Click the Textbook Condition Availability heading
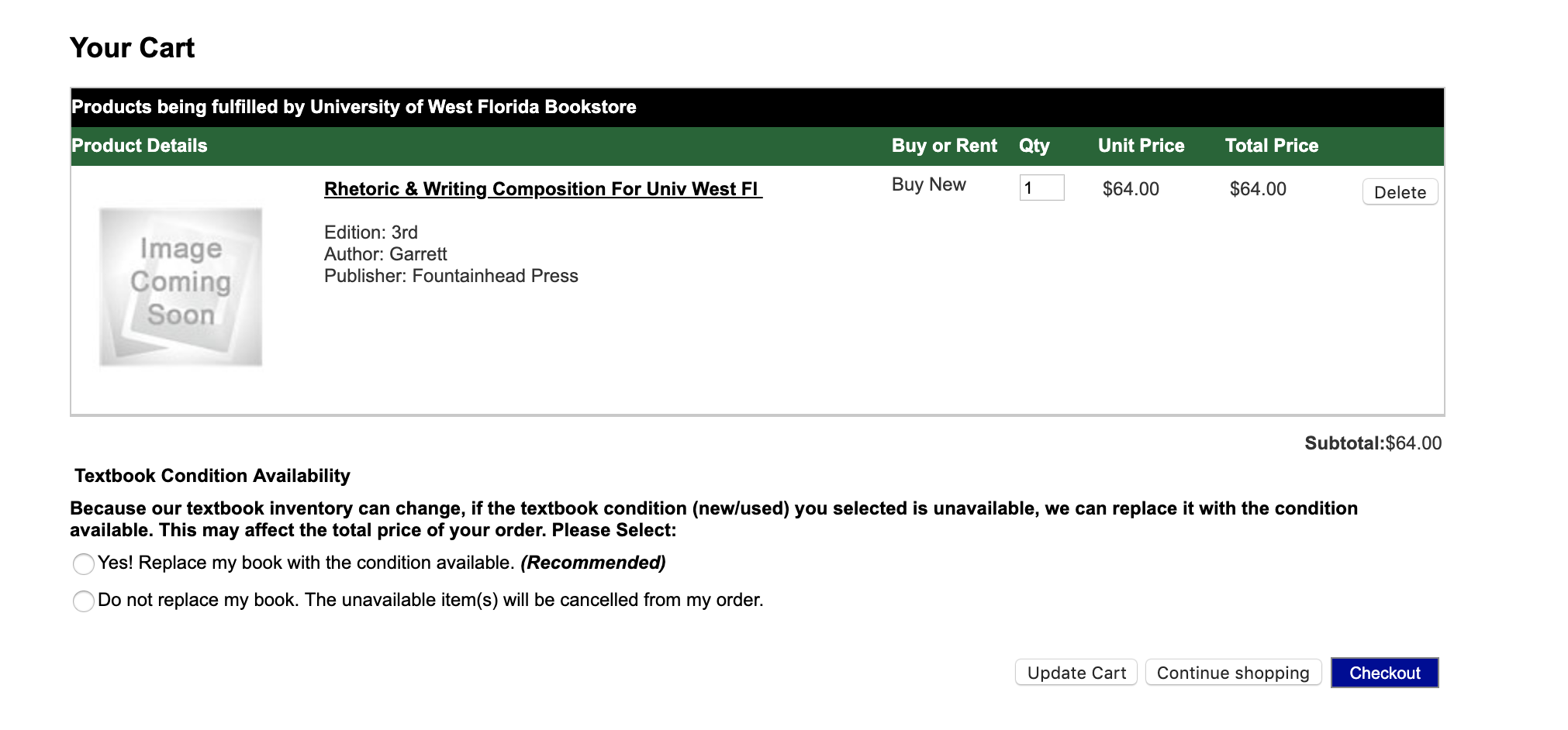 212,476
